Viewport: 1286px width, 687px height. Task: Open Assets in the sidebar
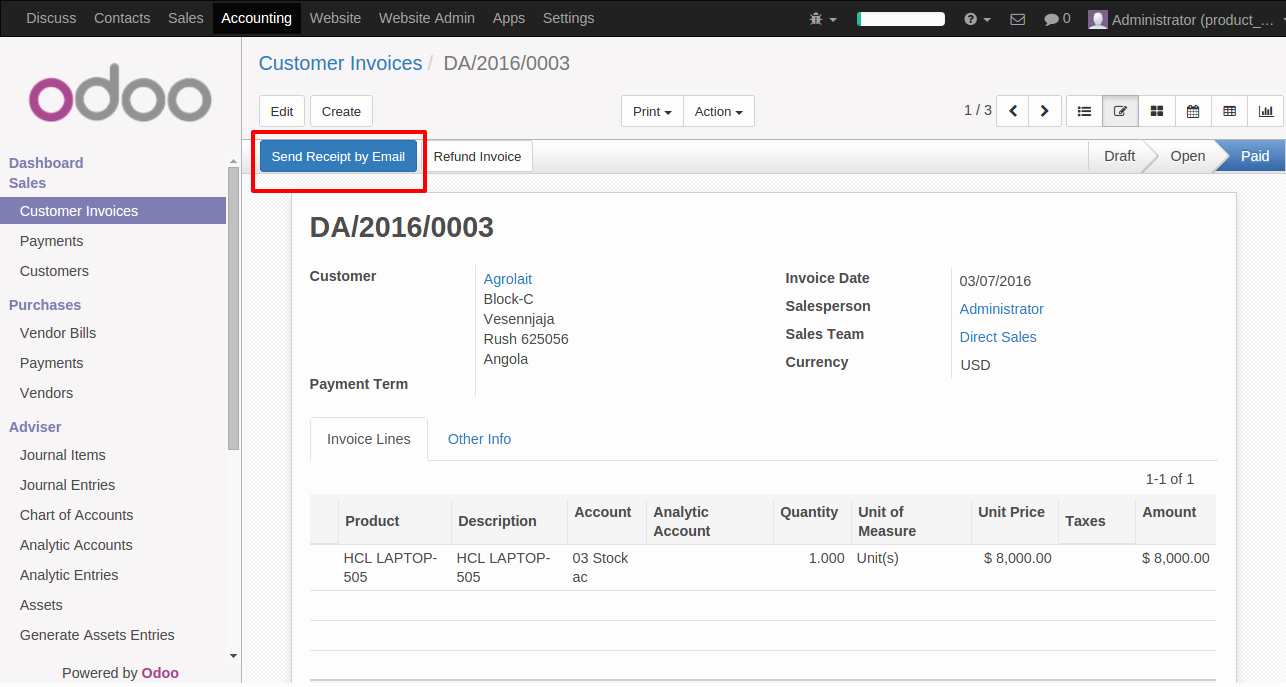[41, 605]
